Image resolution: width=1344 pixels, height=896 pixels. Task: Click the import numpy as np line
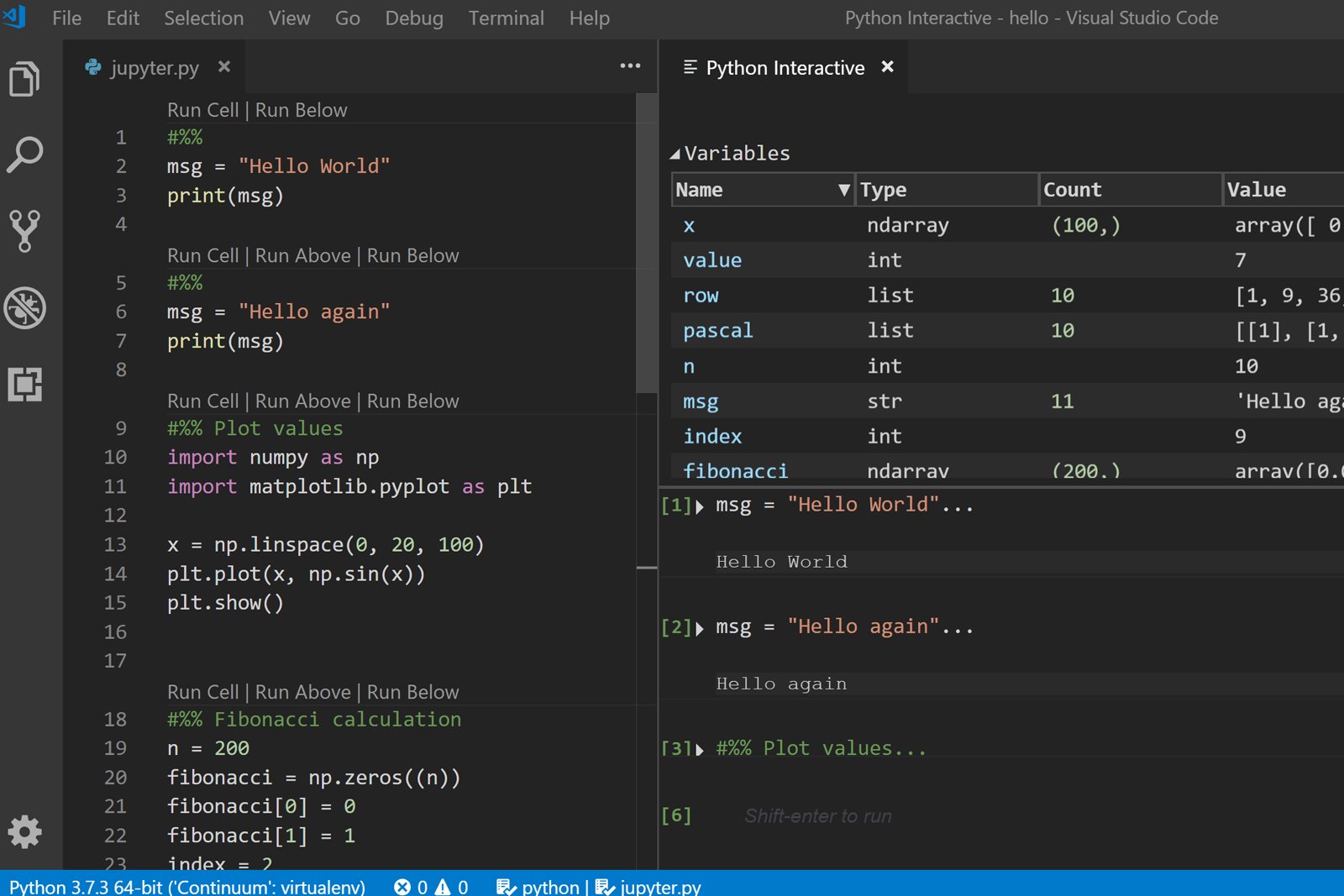click(273, 458)
